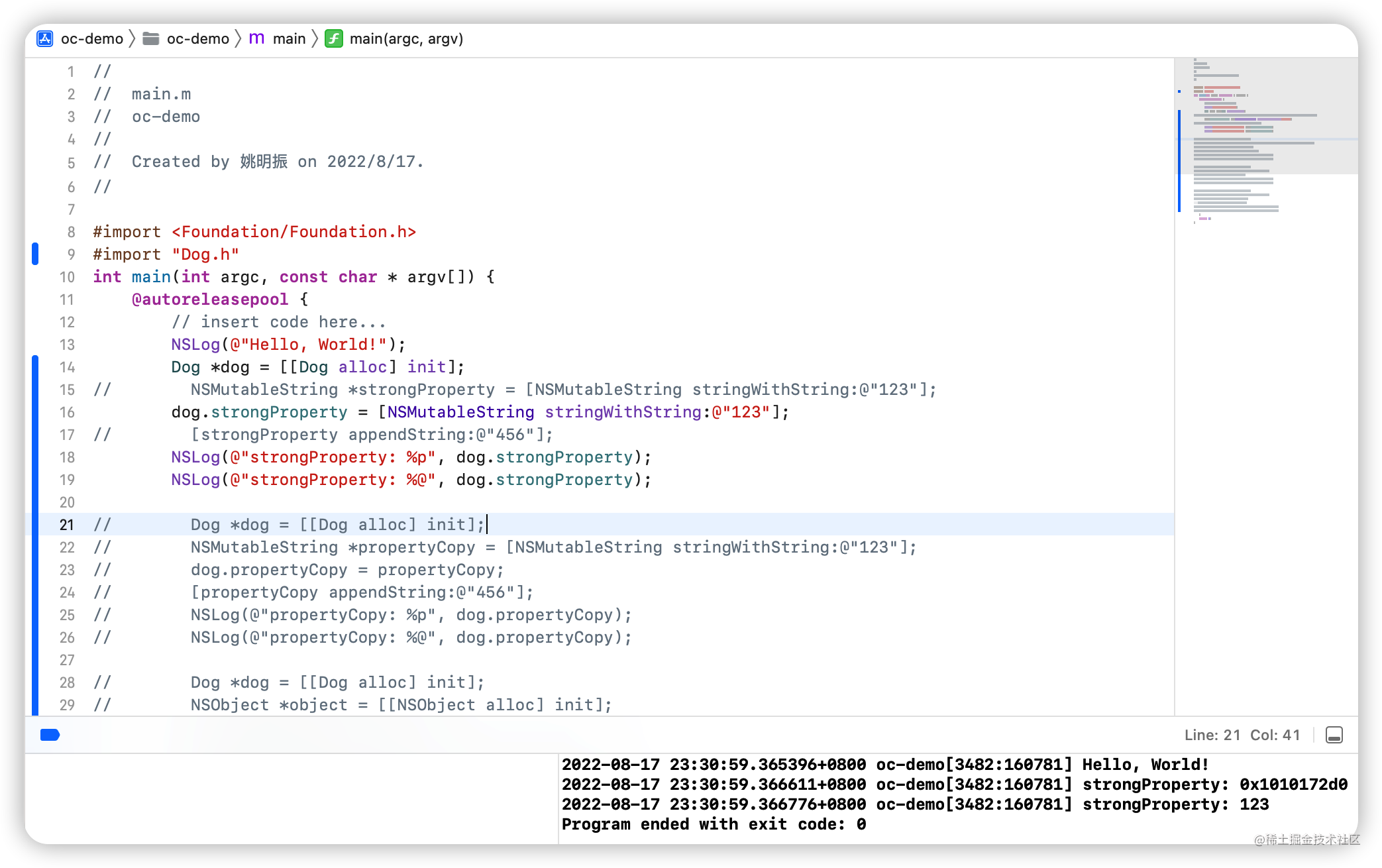Click the '// insert code here...' comment

[279, 322]
